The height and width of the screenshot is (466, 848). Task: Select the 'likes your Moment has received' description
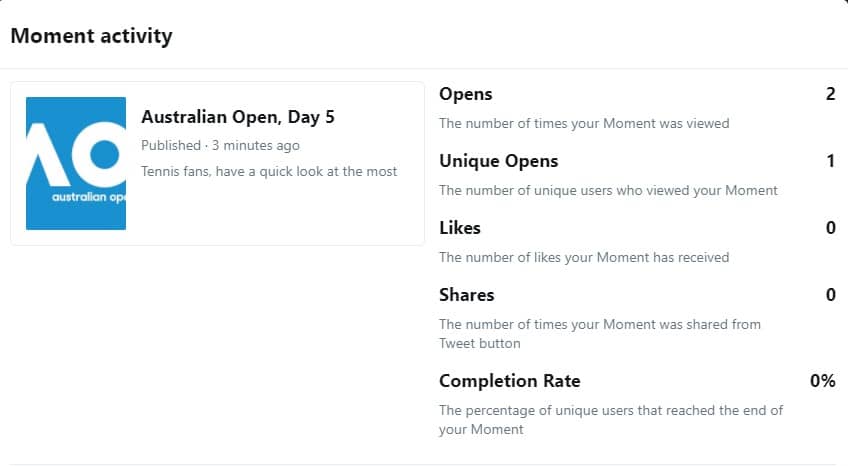click(584, 257)
